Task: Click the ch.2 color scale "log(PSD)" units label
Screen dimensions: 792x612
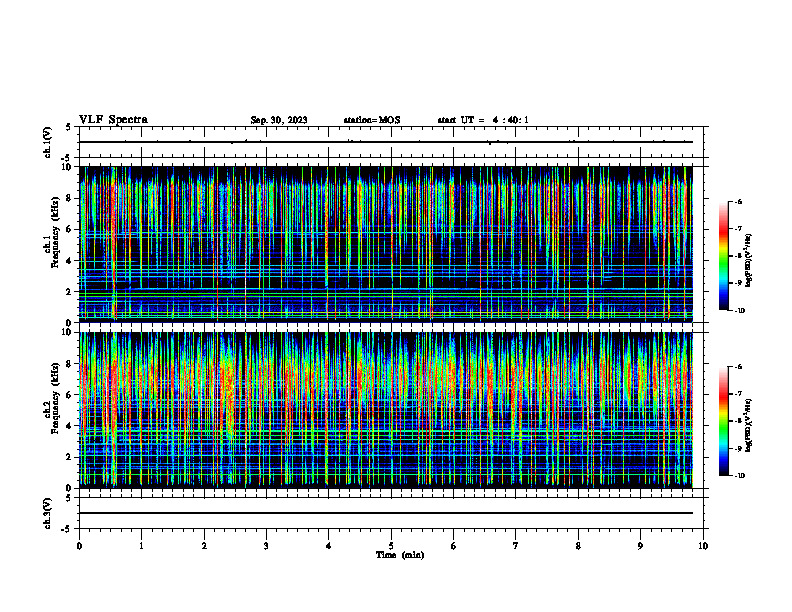Action: tap(749, 425)
